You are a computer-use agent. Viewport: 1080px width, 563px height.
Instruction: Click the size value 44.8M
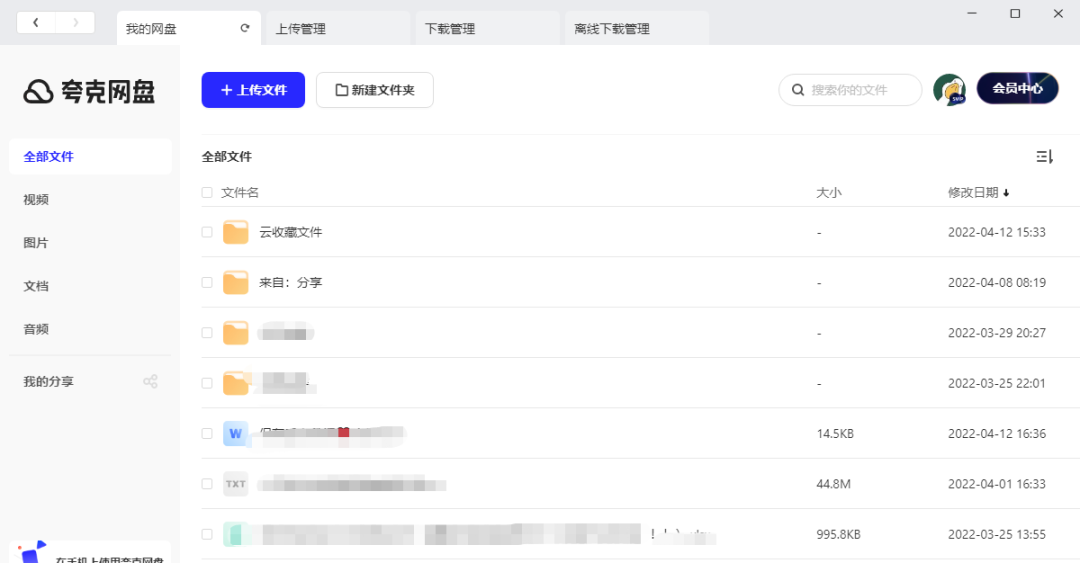pyautogui.click(x=833, y=484)
